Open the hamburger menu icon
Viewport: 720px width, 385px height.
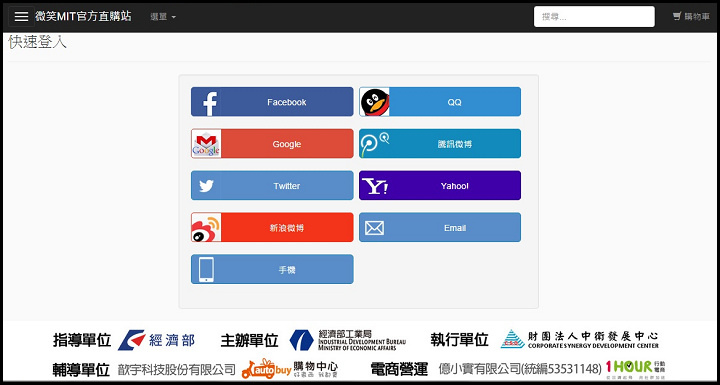21,17
